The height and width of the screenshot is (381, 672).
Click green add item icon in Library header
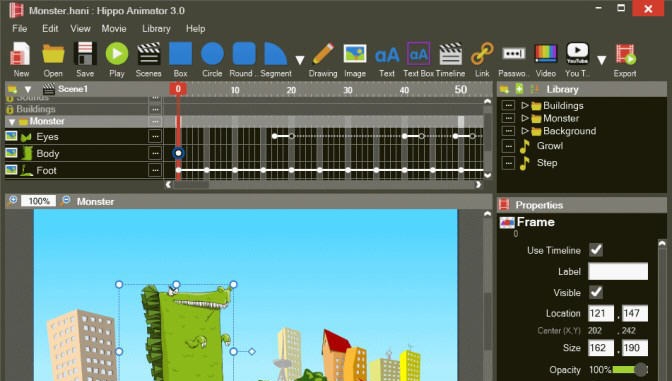tap(519, 89)
